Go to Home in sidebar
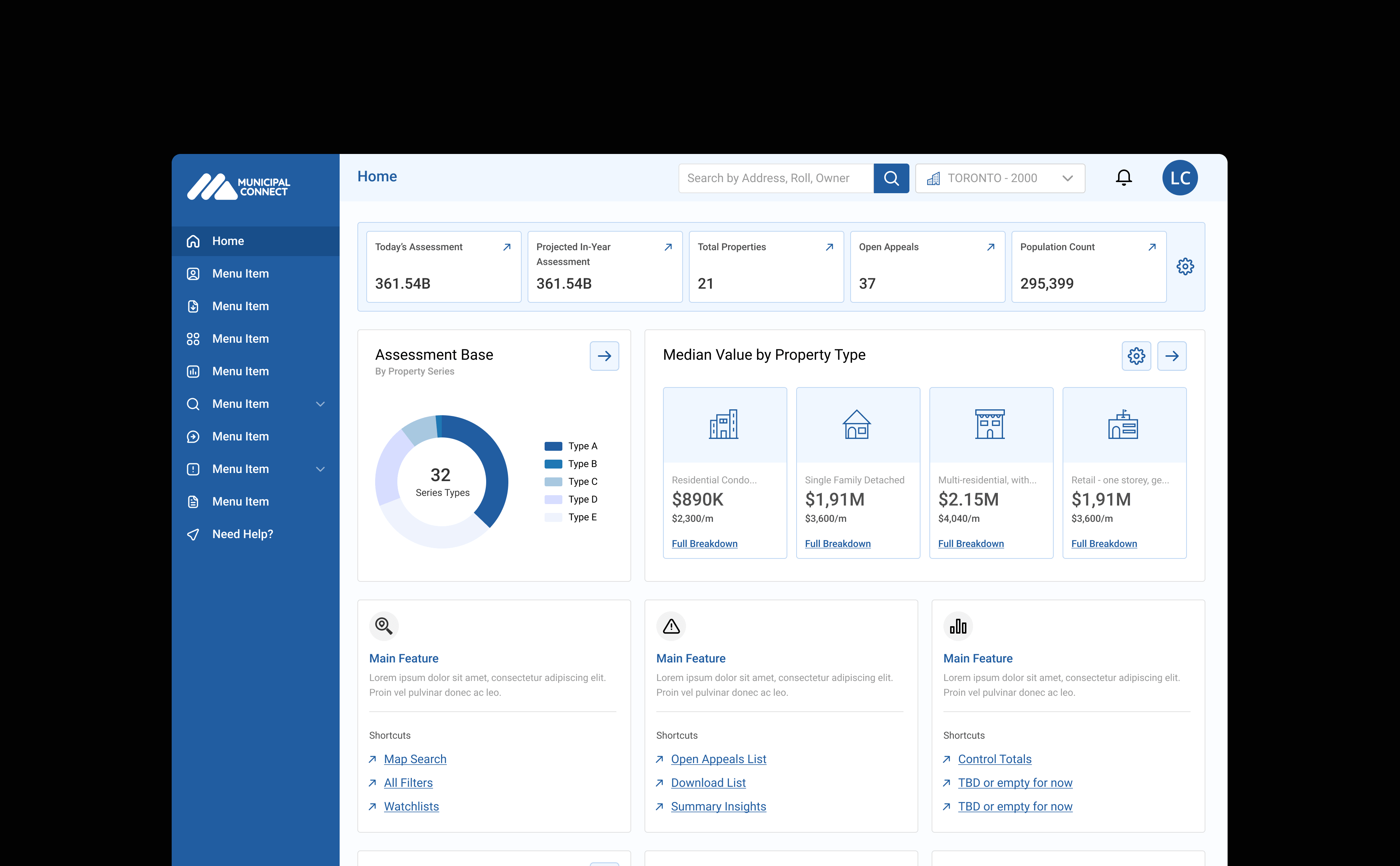This screenshot has height=866, width=1400. (x=255, y=241)
